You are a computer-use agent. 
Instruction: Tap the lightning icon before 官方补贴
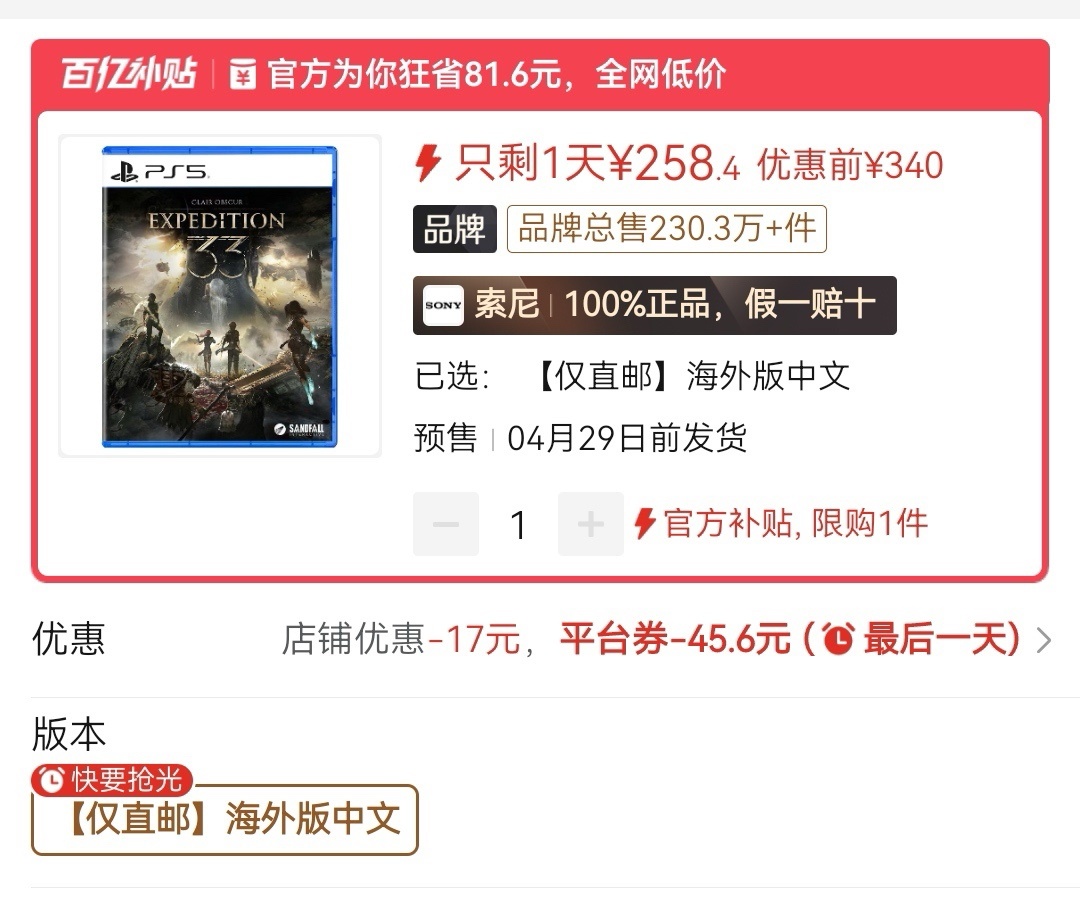click(x=645, y=523)
